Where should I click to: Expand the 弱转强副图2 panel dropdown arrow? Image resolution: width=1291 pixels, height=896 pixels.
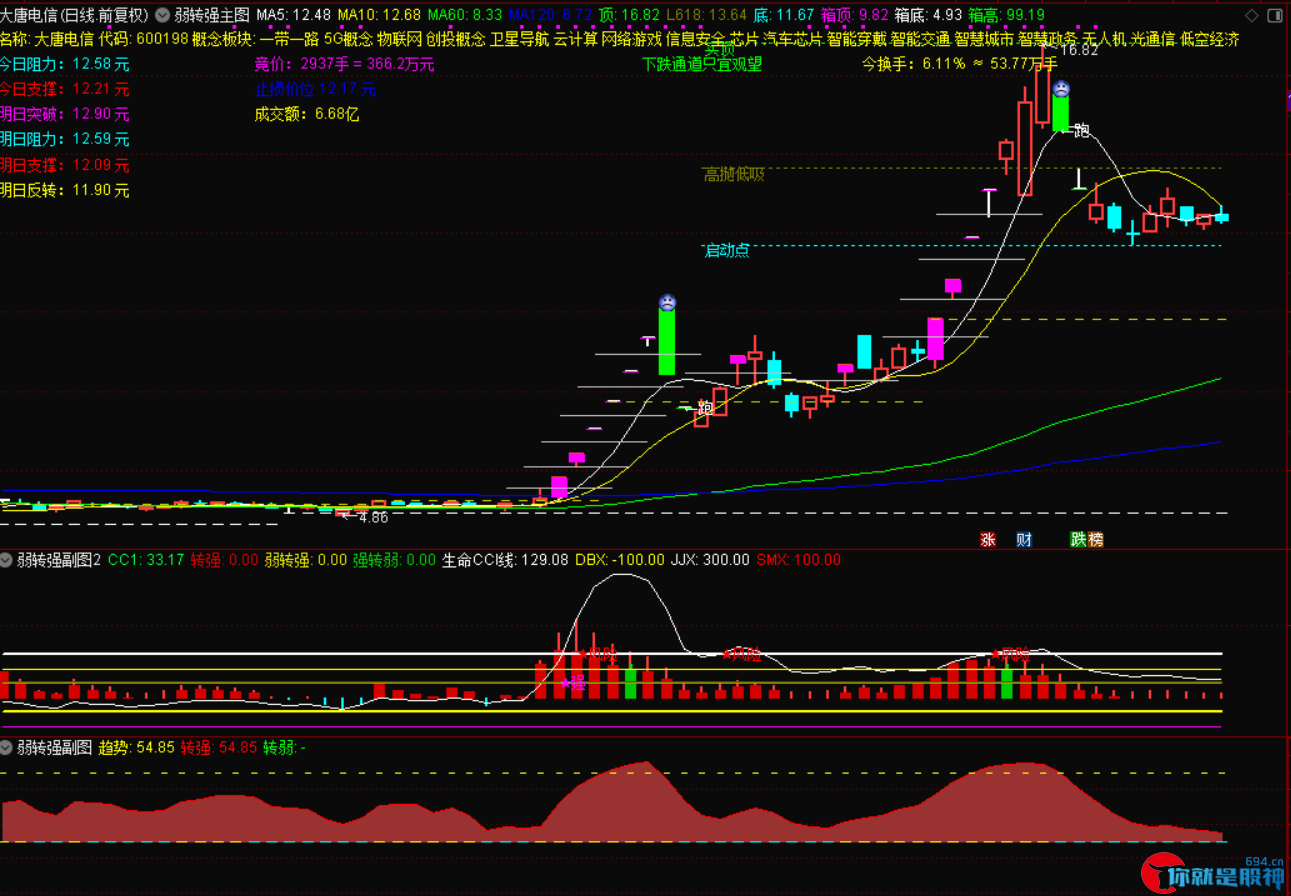[7, 560]
